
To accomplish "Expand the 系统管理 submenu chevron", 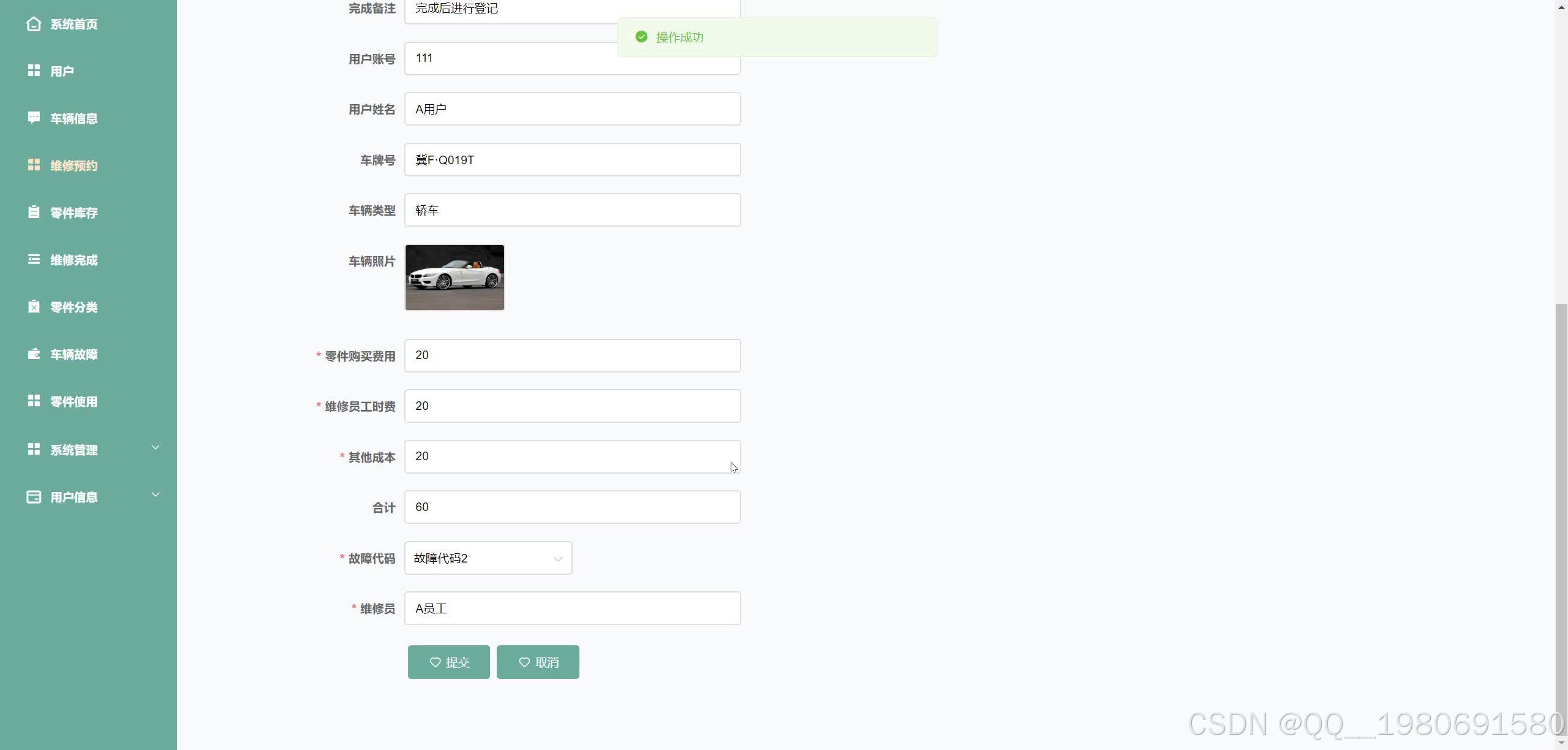I will tap(156, 448).
